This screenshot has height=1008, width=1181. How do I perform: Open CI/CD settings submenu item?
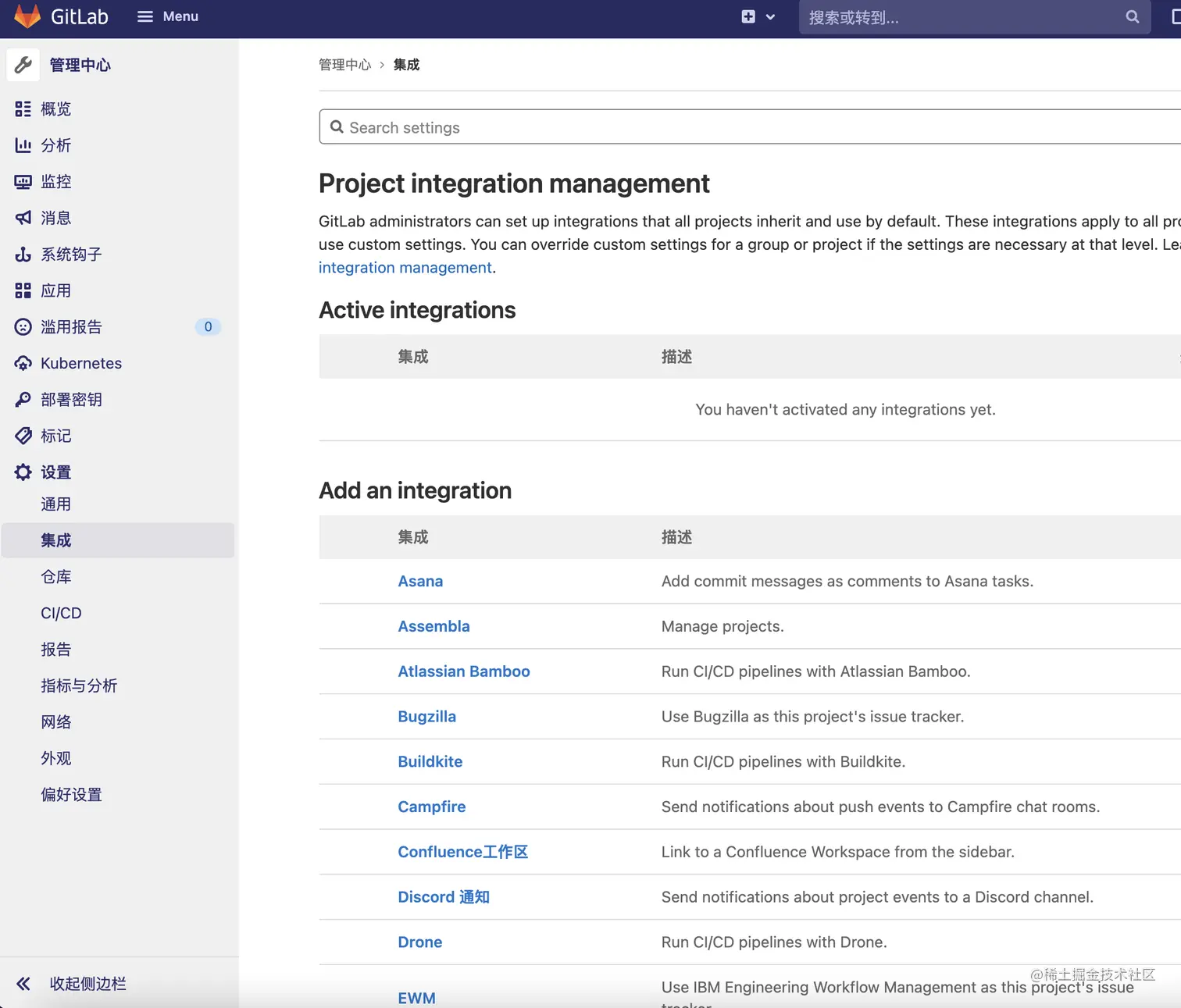(61, 613)
